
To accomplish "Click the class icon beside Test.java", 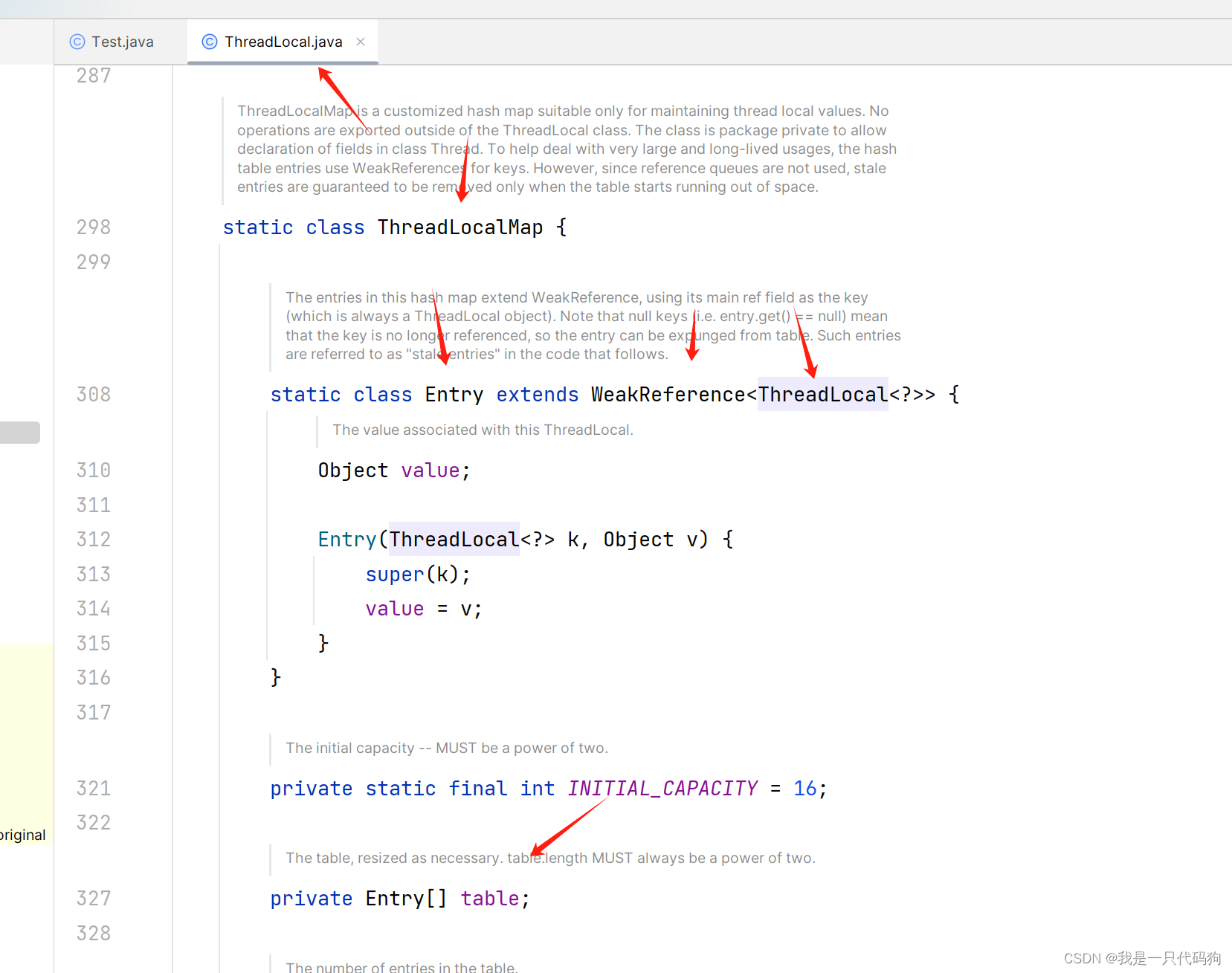I will pyautogui.click(x=77, y=42).
